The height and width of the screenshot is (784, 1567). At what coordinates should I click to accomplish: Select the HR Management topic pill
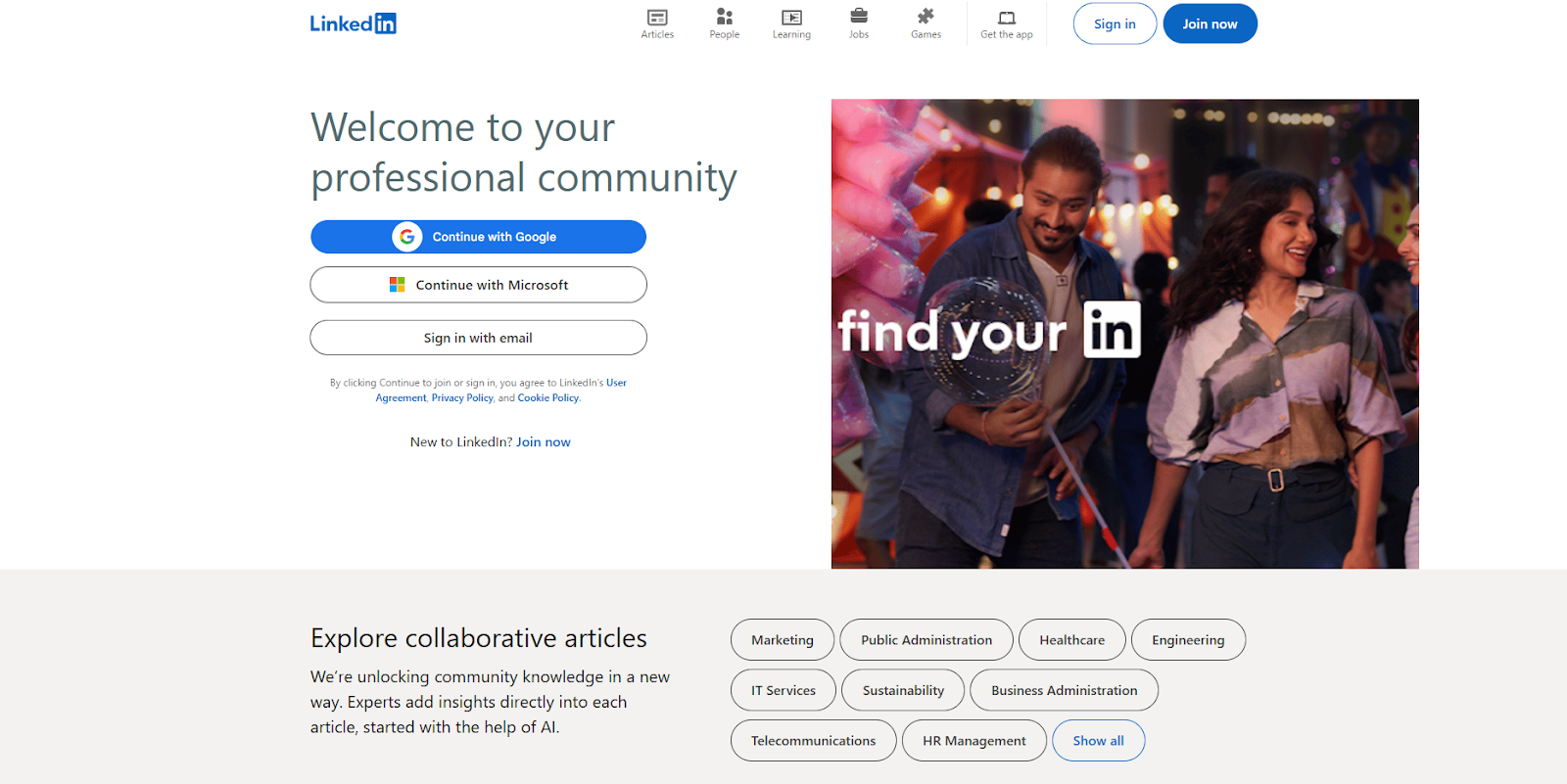(x=973, y=741)
